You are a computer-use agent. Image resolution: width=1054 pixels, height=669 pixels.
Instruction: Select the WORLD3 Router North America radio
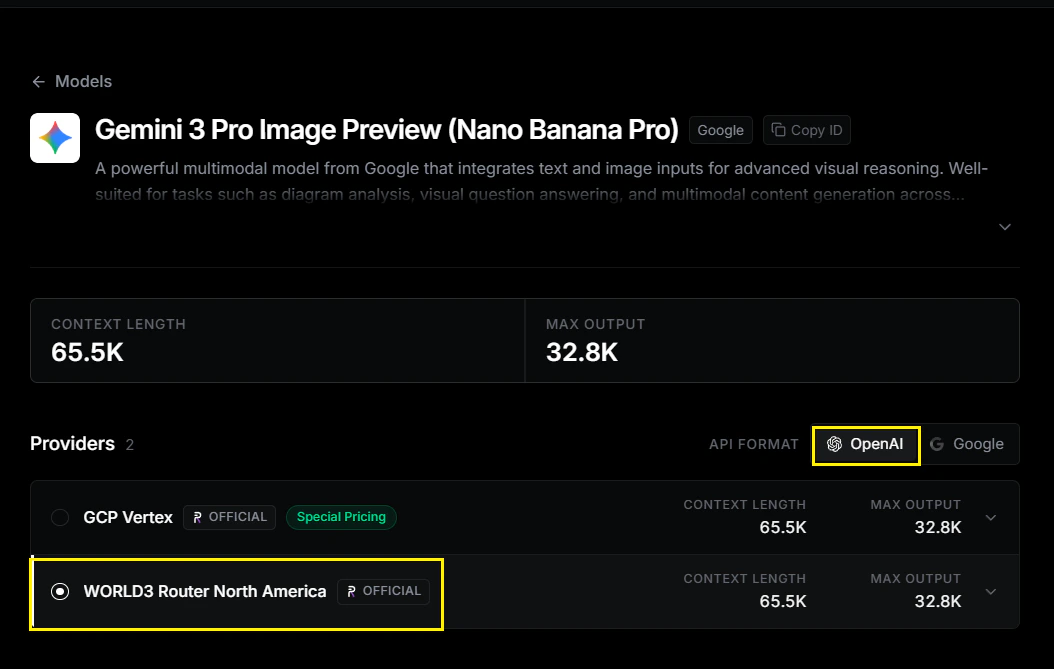(60, 591)
